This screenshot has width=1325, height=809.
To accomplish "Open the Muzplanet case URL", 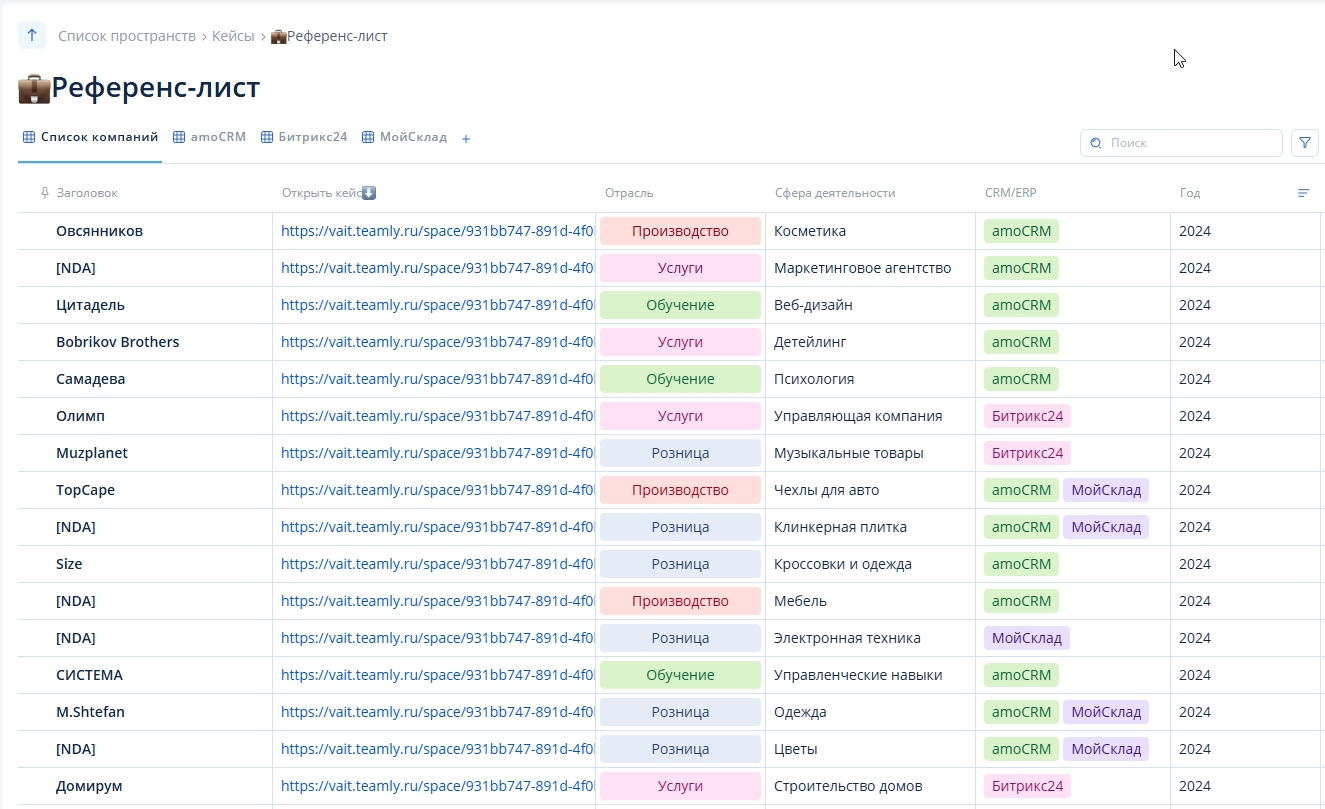I will tap(437, 453).
